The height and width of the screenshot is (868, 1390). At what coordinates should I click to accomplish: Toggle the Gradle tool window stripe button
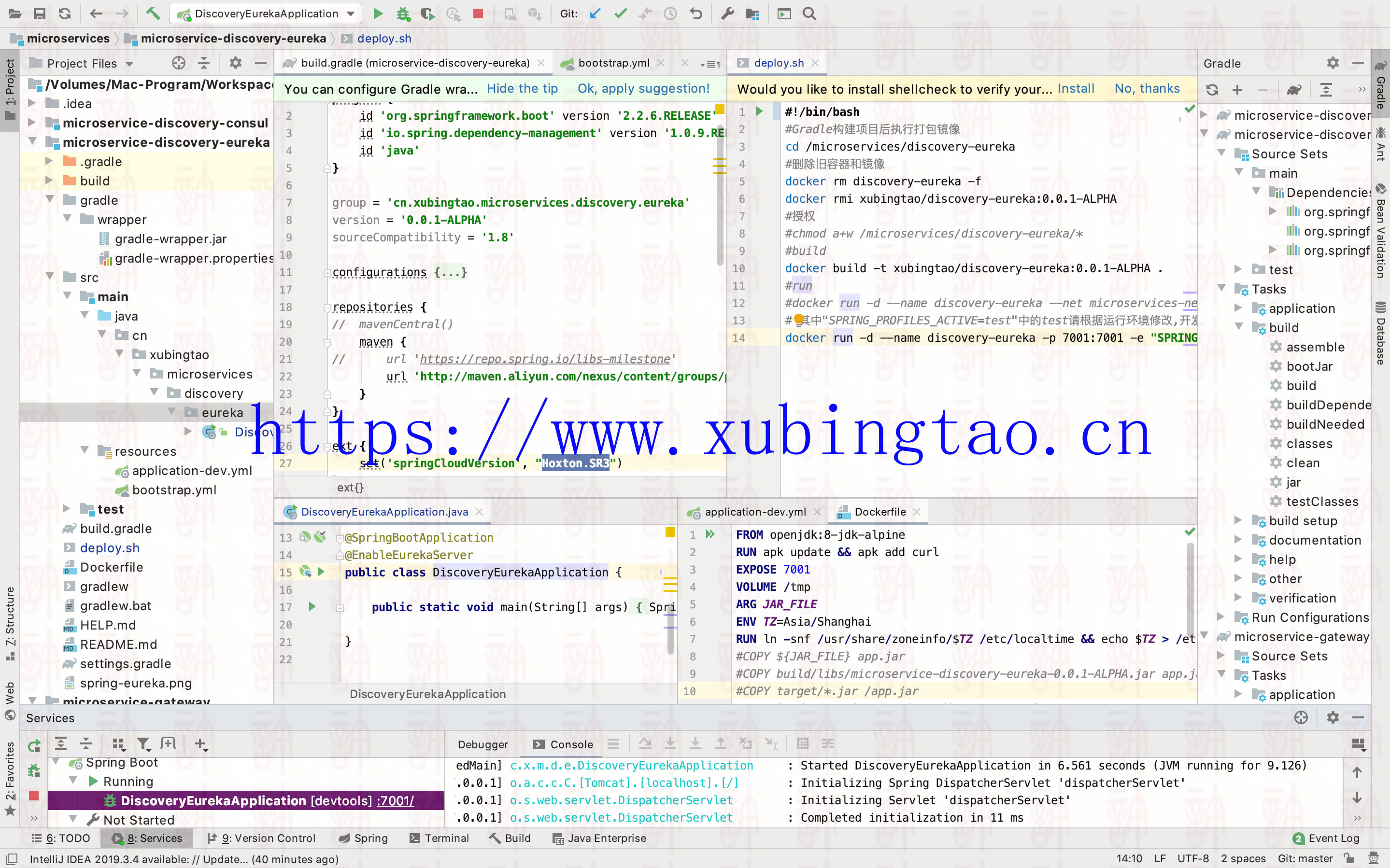click(1380, 84)
